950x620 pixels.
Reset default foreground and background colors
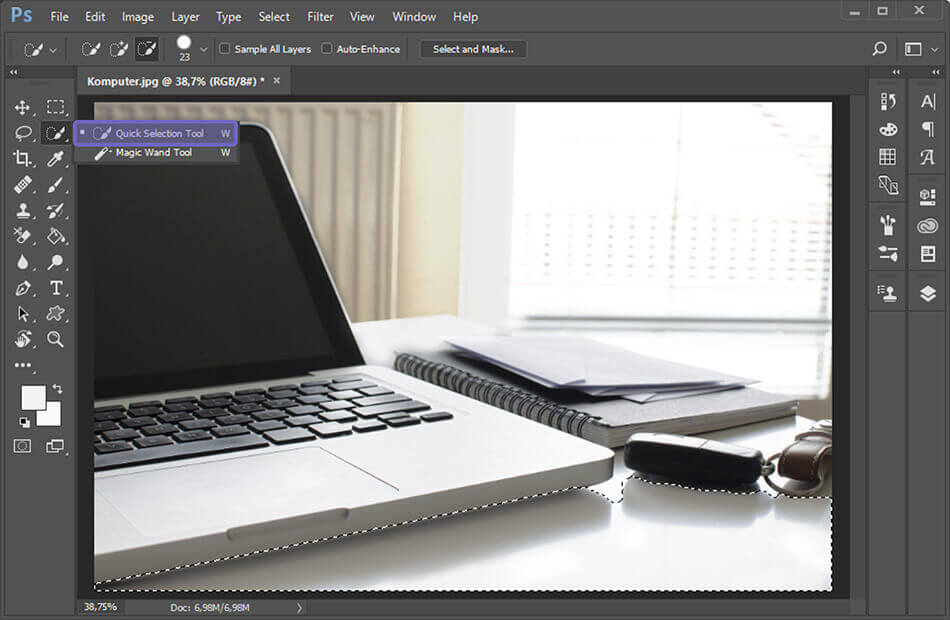(24, 422)
